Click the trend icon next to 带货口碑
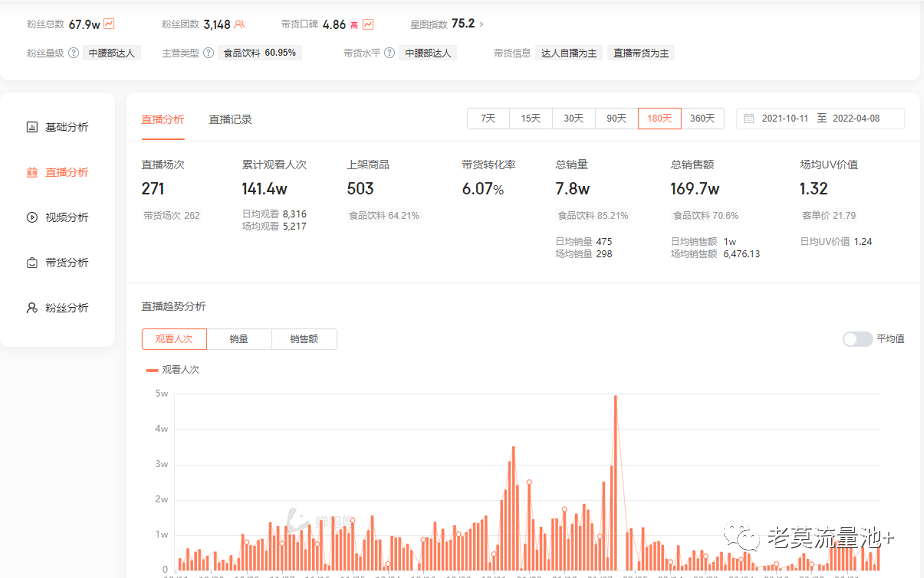Viewport: 924px width, 578px height. tap(368, 24)
